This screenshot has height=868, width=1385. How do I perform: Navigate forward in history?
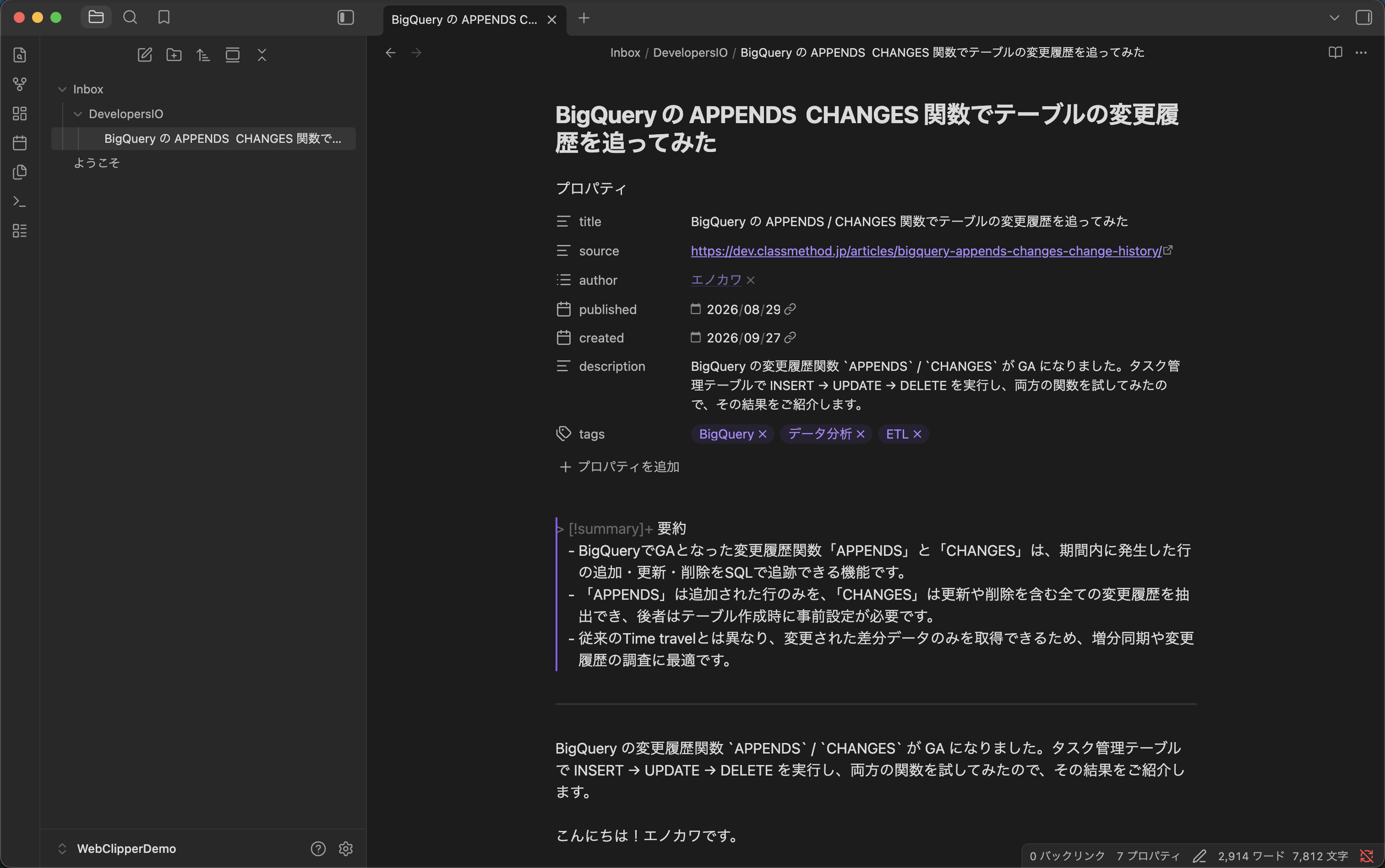(x=417, y=53)
